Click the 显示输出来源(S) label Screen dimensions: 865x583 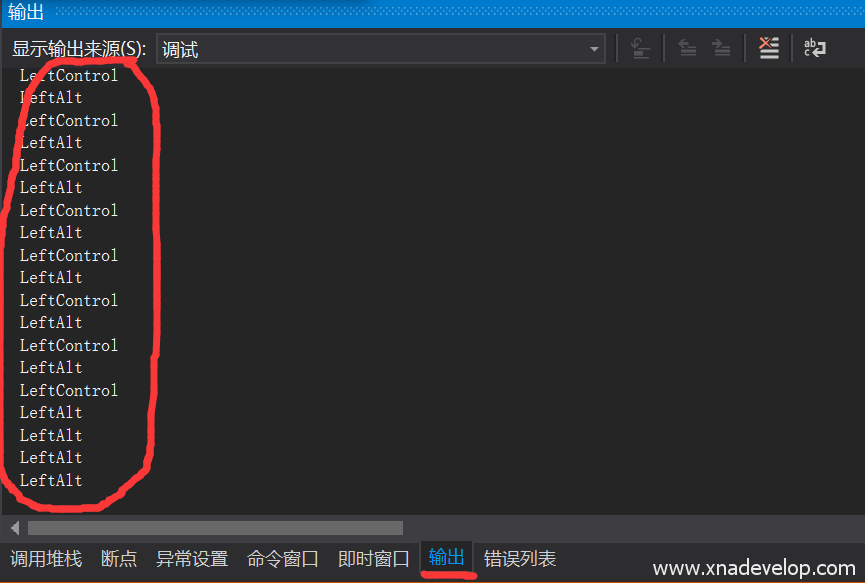pos(79,49)
